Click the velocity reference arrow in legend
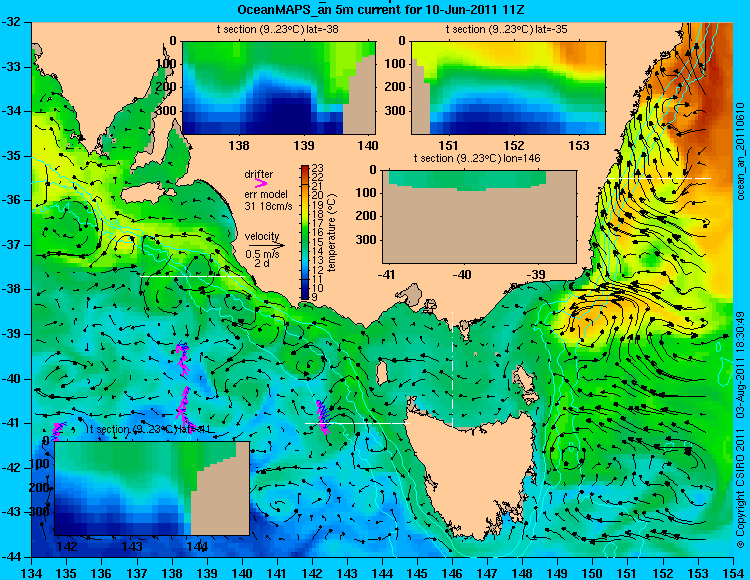Image resolution: width=750 pixels, height=580 pixels. tap(266, 245)
